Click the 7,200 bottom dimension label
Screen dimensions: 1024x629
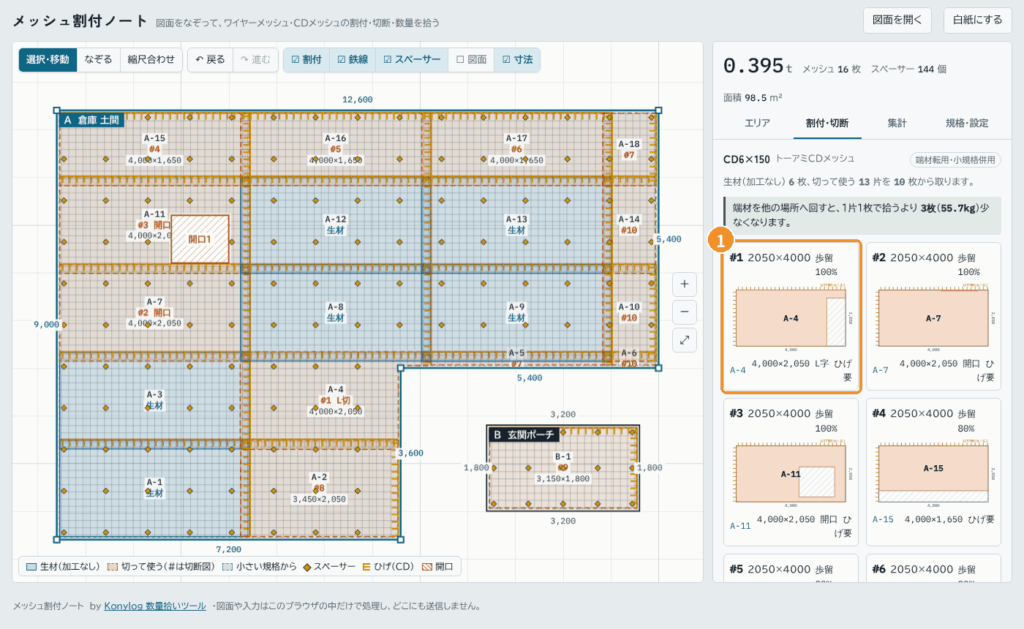pyautogui.click(x=229, y=549)
